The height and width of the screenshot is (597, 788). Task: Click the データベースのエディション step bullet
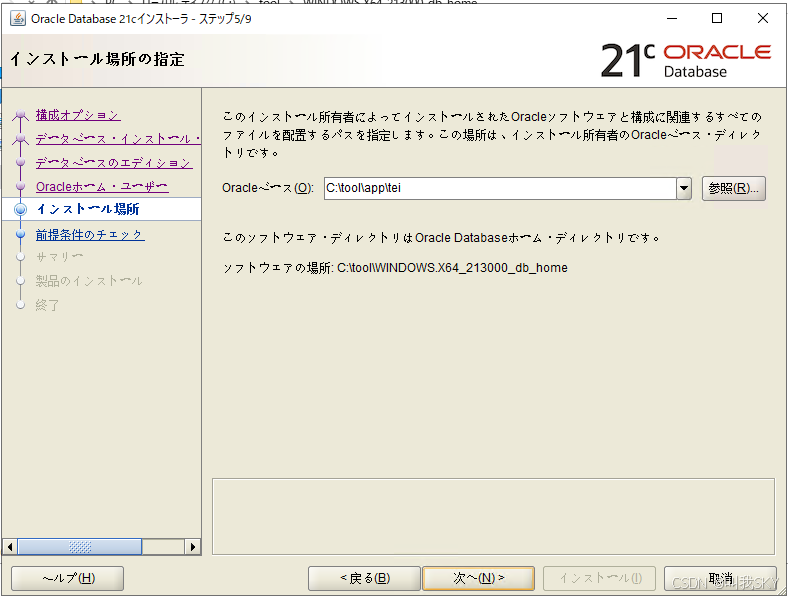point(21,162)
